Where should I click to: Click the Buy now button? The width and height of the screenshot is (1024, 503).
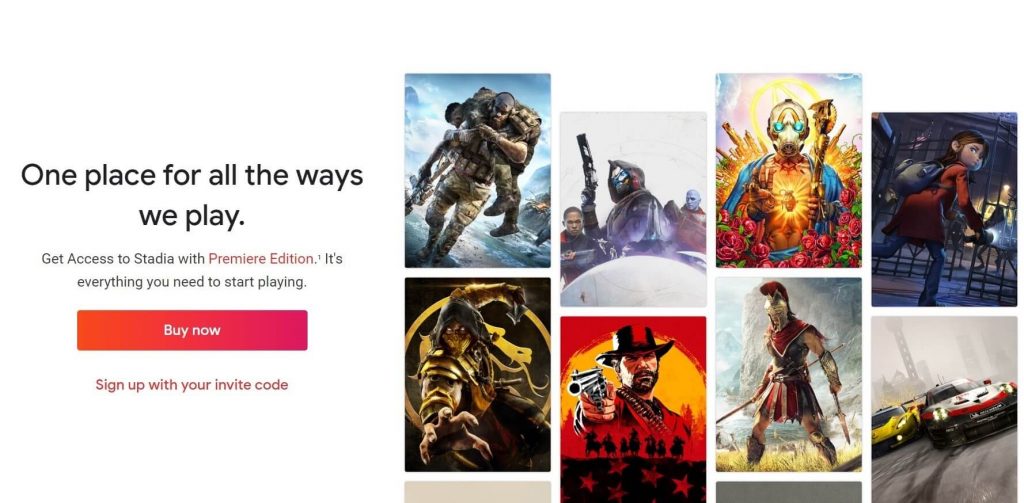click(192, 330)
